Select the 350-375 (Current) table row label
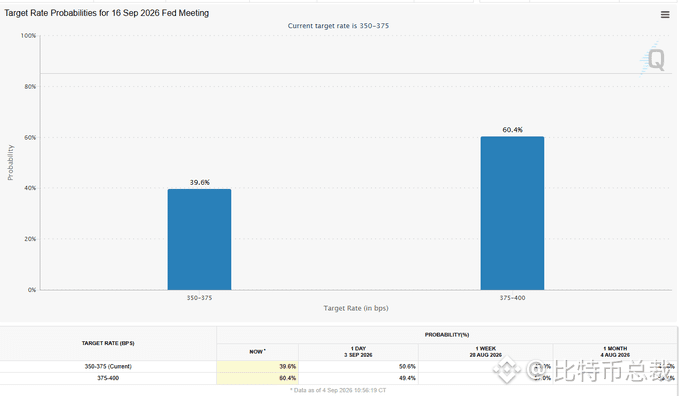This screenshot has width=679, height=396. pos(108,367)
